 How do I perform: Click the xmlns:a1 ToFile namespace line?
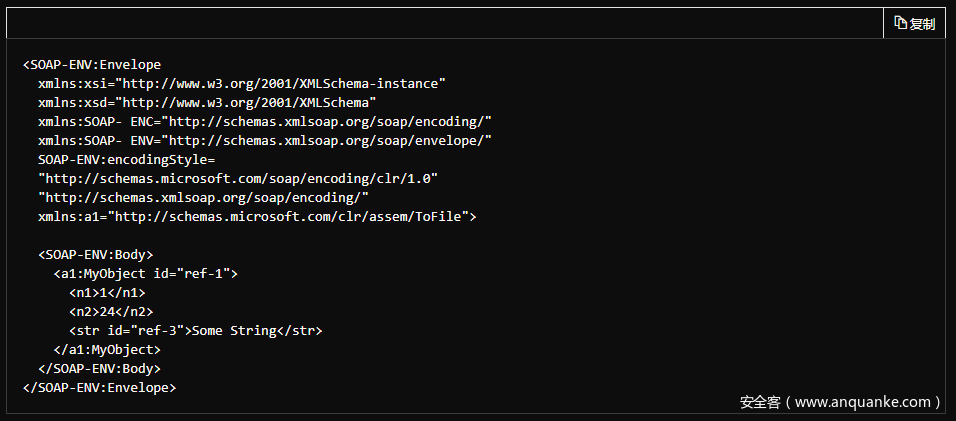point(257,216)
